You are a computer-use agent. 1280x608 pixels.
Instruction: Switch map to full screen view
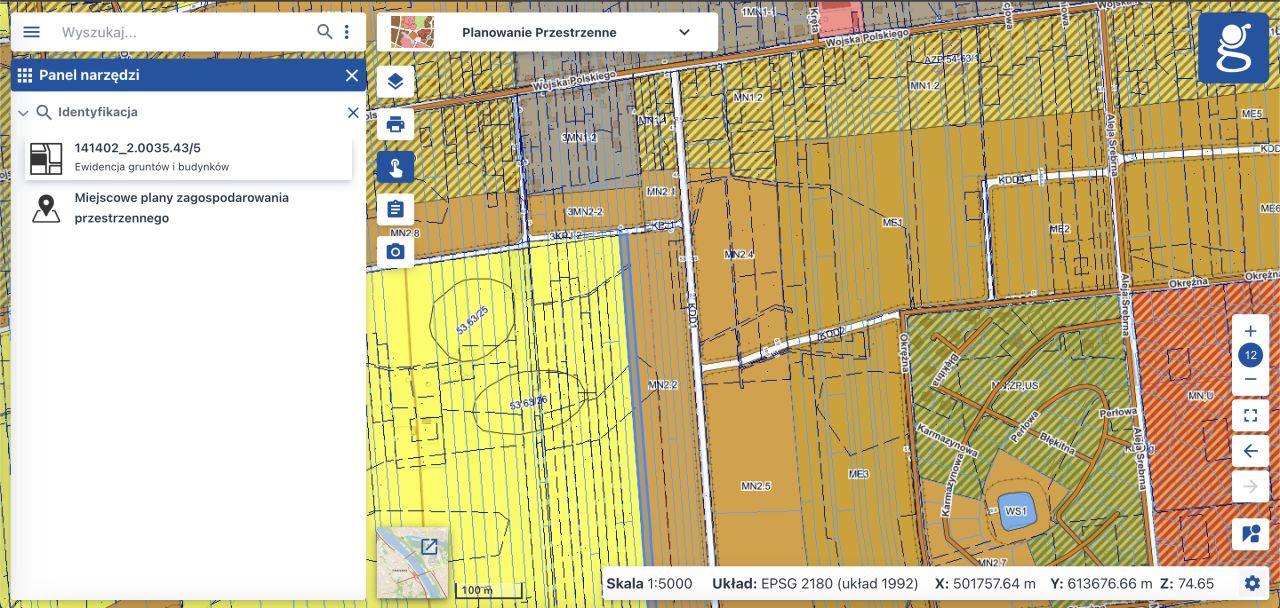click(x=1250, y=415)
